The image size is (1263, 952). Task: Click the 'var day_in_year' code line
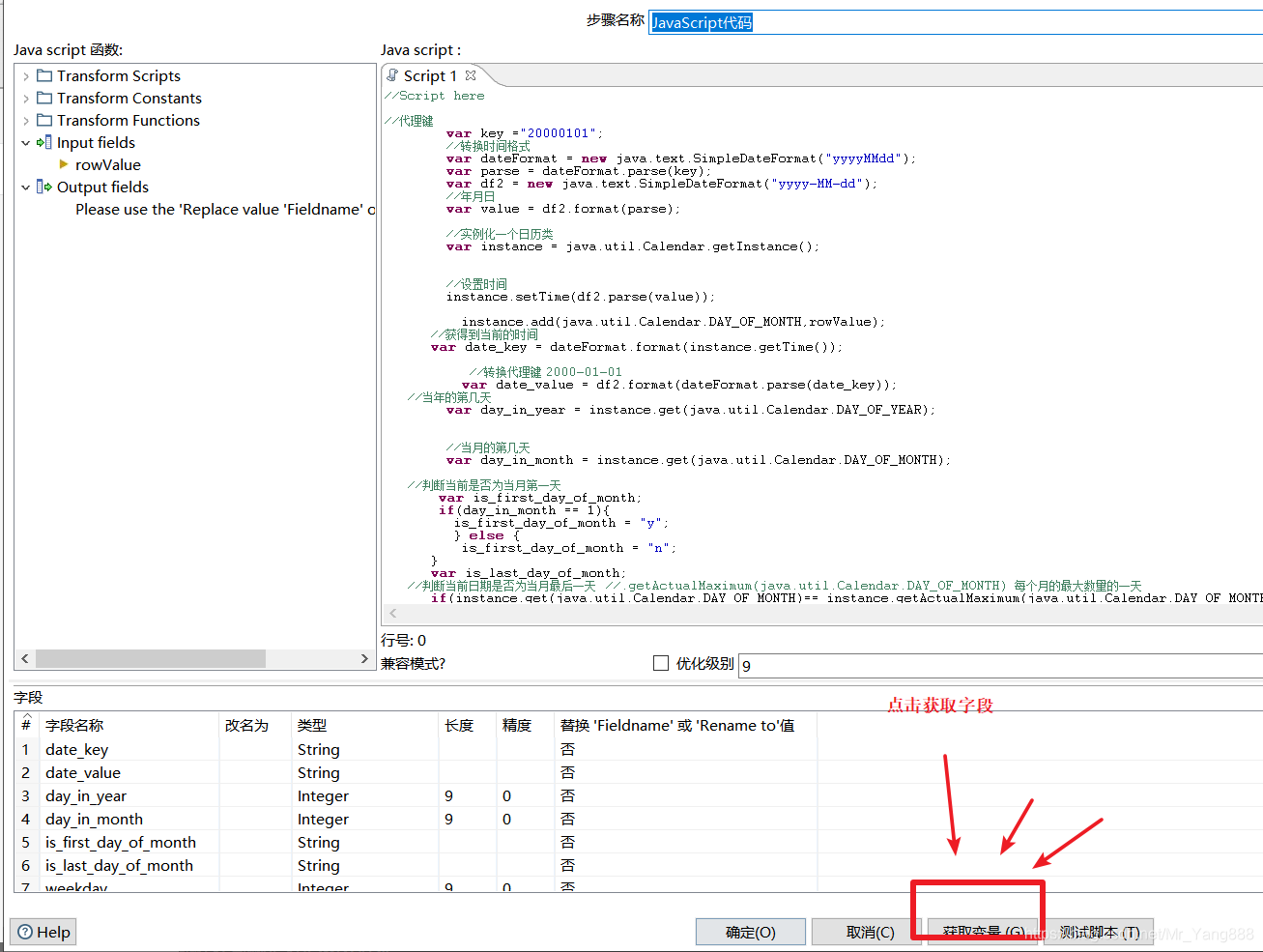[x=691, y=410]
